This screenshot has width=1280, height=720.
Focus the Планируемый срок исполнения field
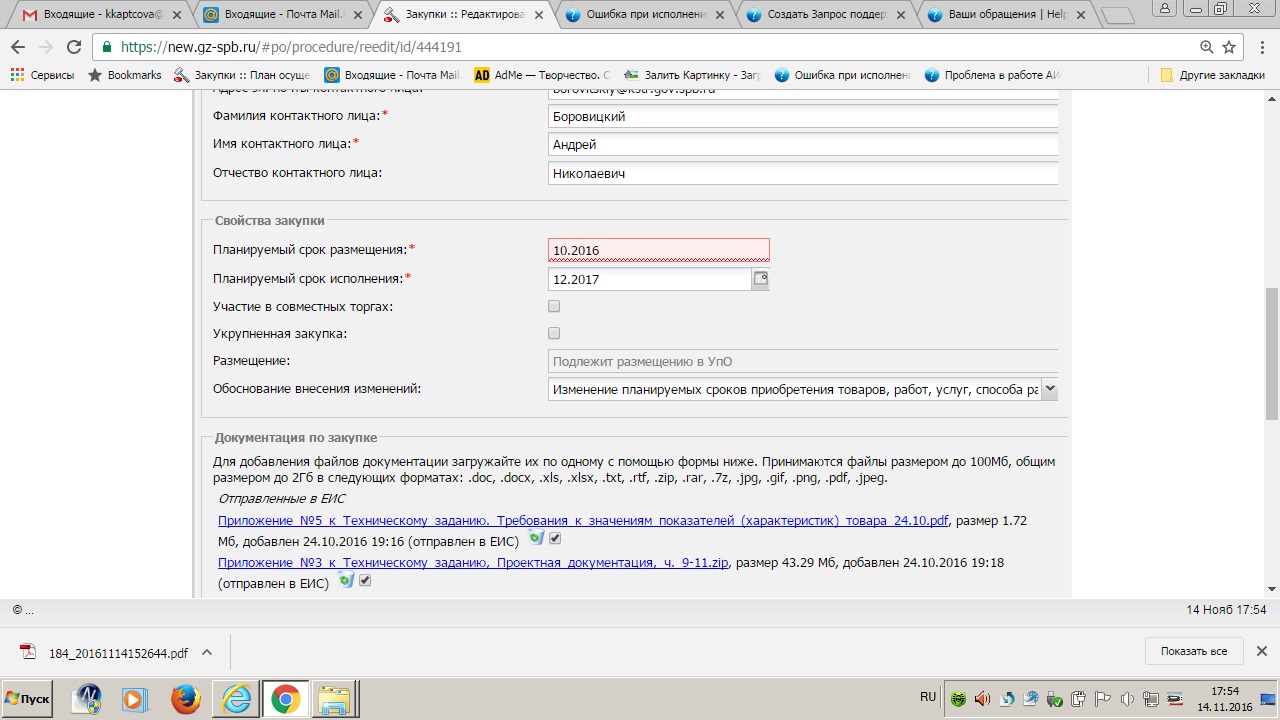tap(650, 279)
